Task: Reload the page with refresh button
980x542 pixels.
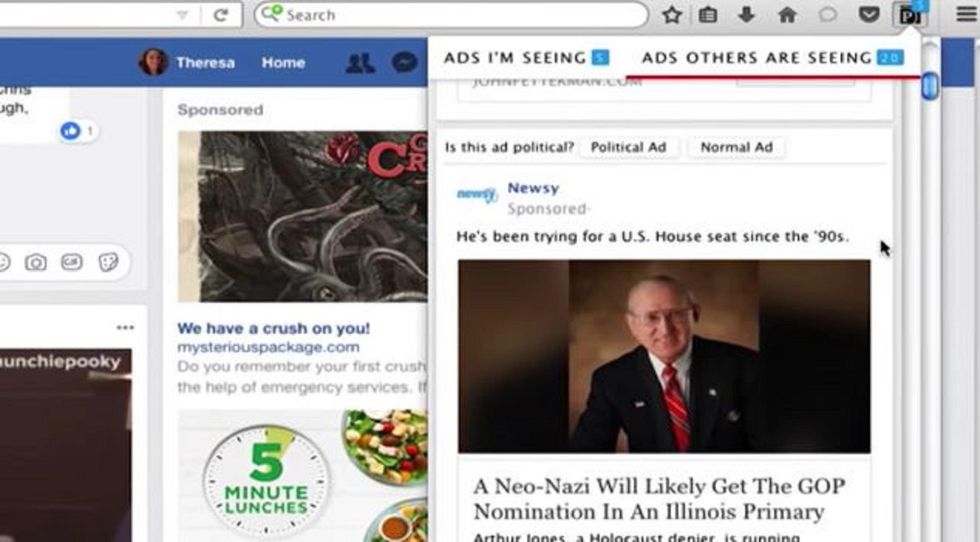Action: pyautogui.click(x=220, y=14)
